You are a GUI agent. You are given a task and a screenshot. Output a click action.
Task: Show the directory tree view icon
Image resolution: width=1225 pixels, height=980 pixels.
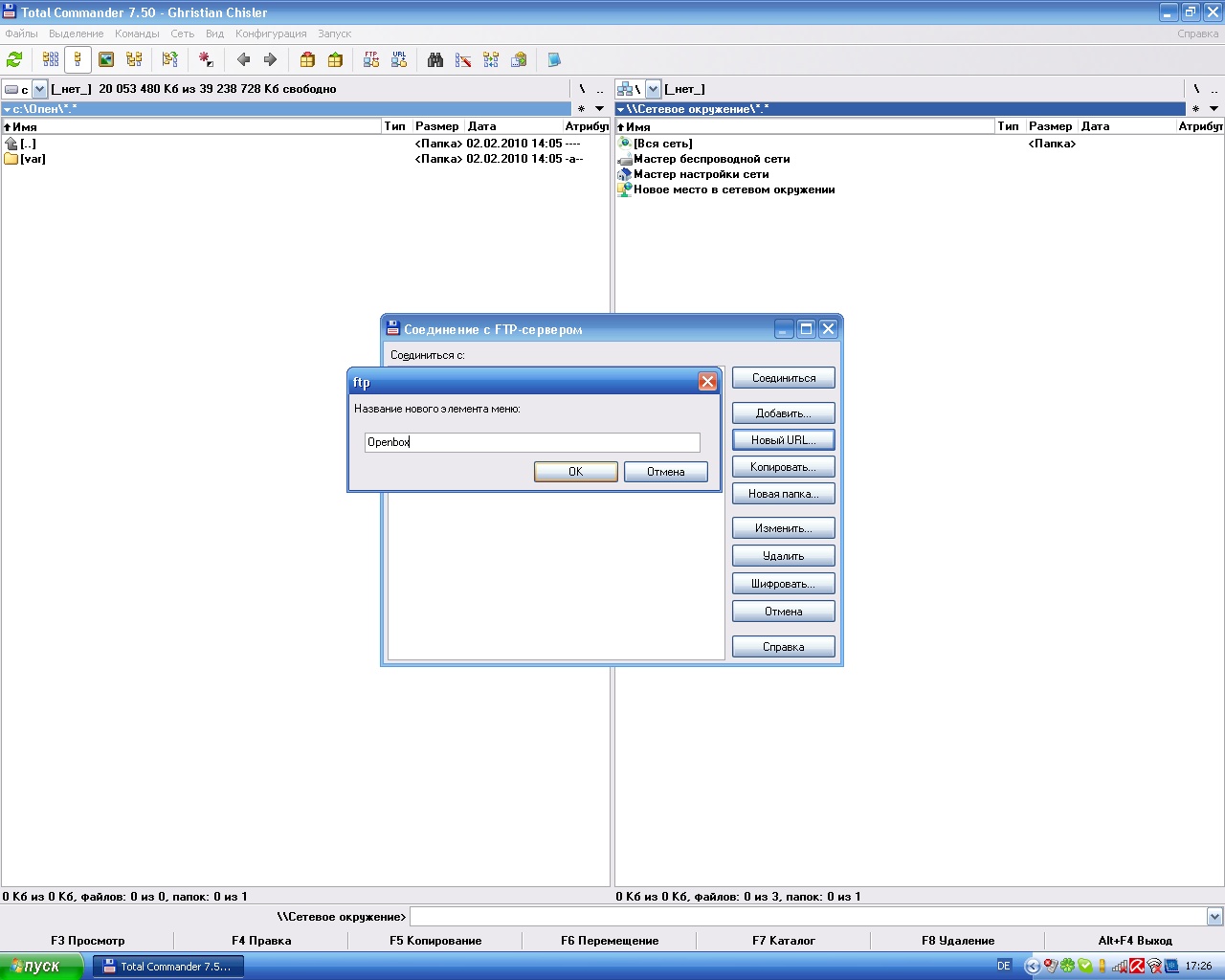[134, 59]
